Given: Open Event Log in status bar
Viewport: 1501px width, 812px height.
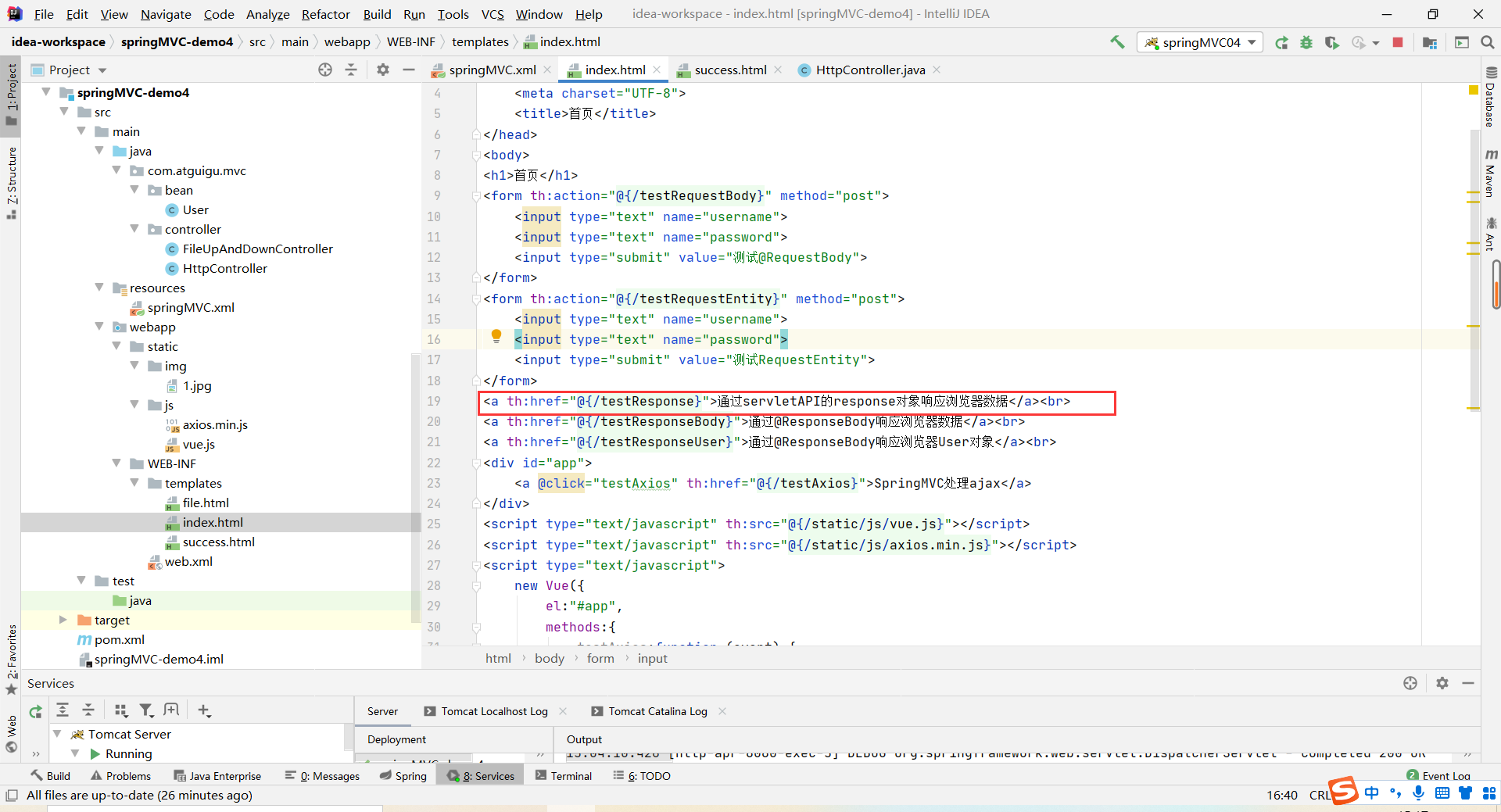Looking at the screenshot, I should [x=1438, y=776].
